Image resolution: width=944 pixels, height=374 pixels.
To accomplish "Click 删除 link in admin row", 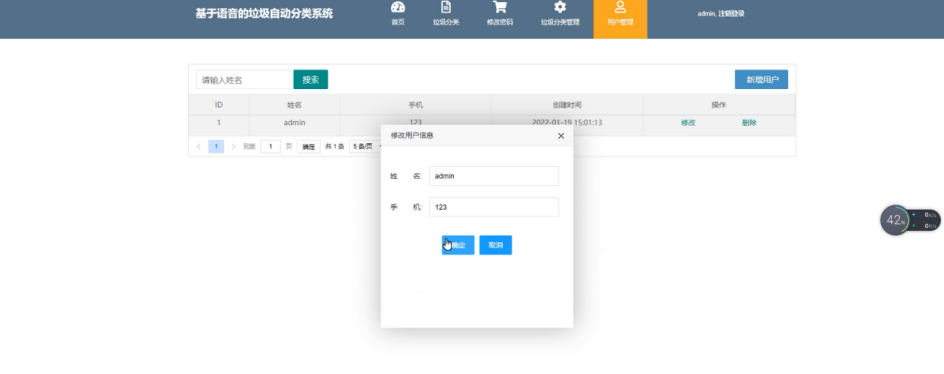I will click(x=749, y=123).
